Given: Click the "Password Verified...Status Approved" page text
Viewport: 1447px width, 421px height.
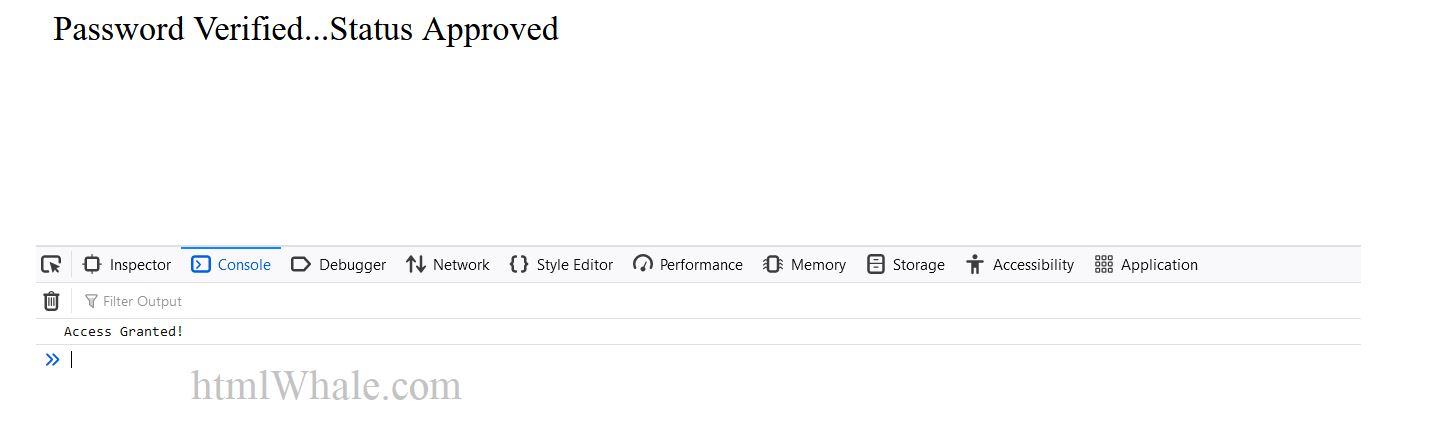Looking at the screenshot, I should pyautogui.click(x=305, y=29).
